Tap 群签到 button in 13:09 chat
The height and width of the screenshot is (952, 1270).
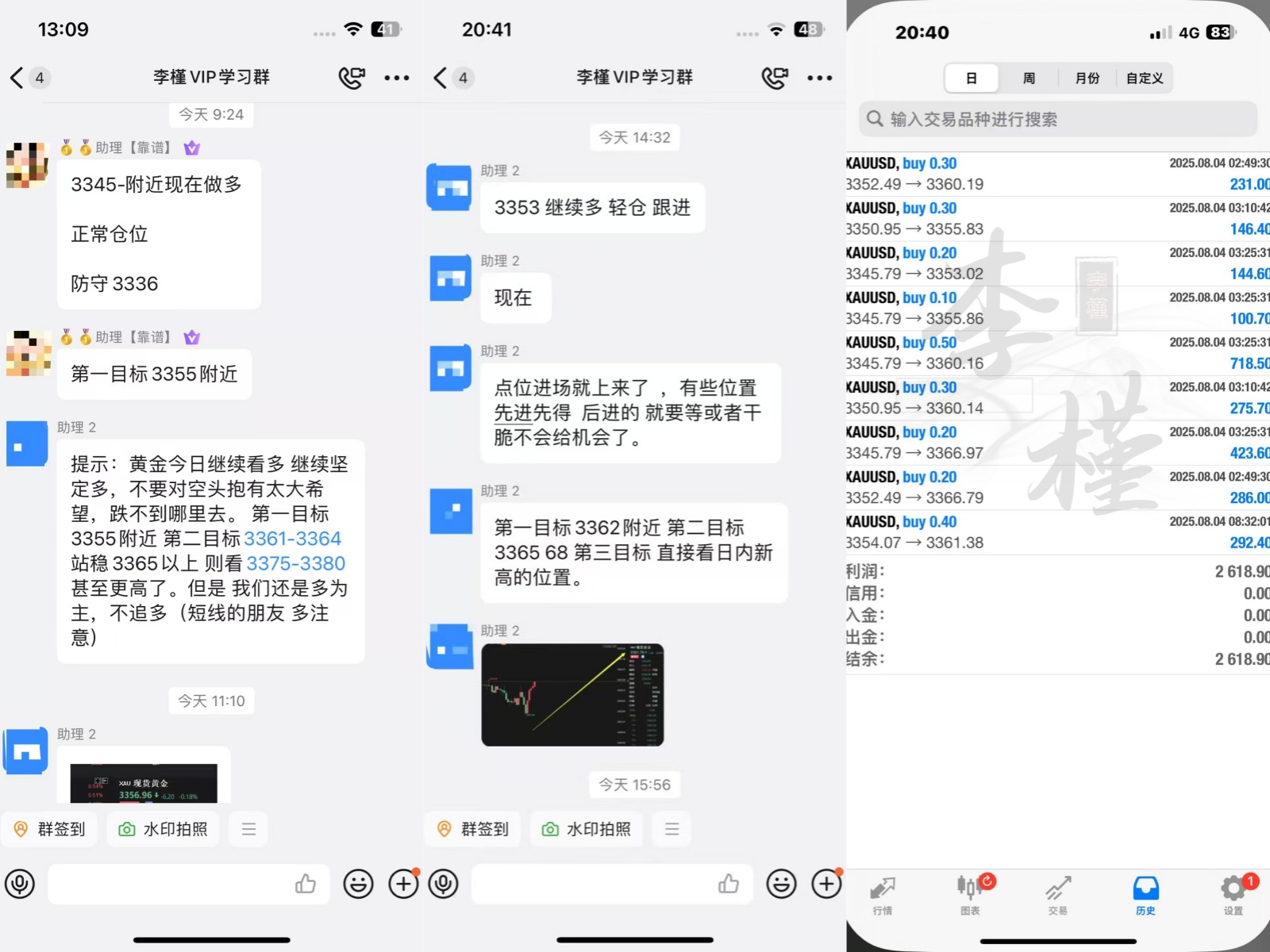pyautogui.click(x=49, y=829)
